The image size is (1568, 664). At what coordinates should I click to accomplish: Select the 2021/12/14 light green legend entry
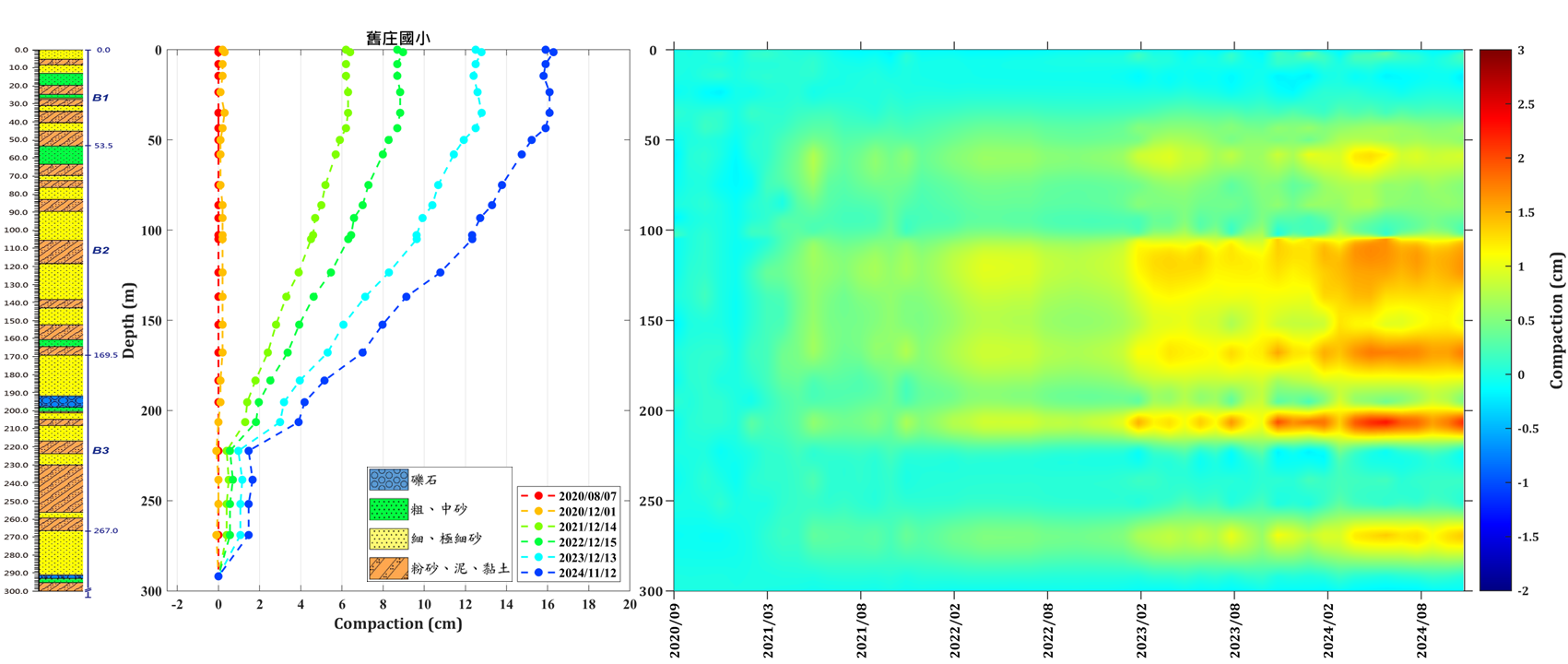[569, 527]
